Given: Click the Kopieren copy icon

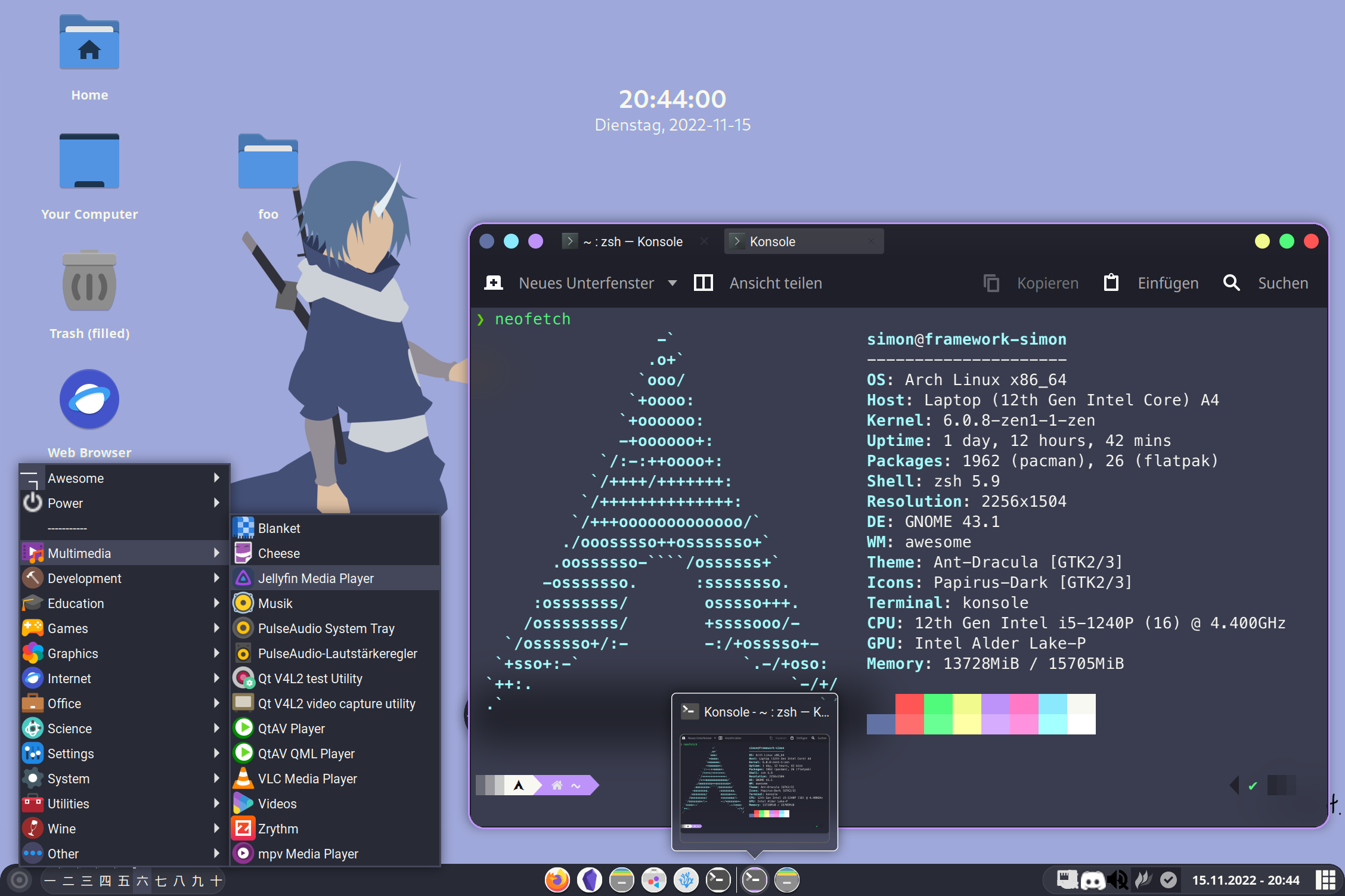Looking at the screenshot, I should coord(991,283).
